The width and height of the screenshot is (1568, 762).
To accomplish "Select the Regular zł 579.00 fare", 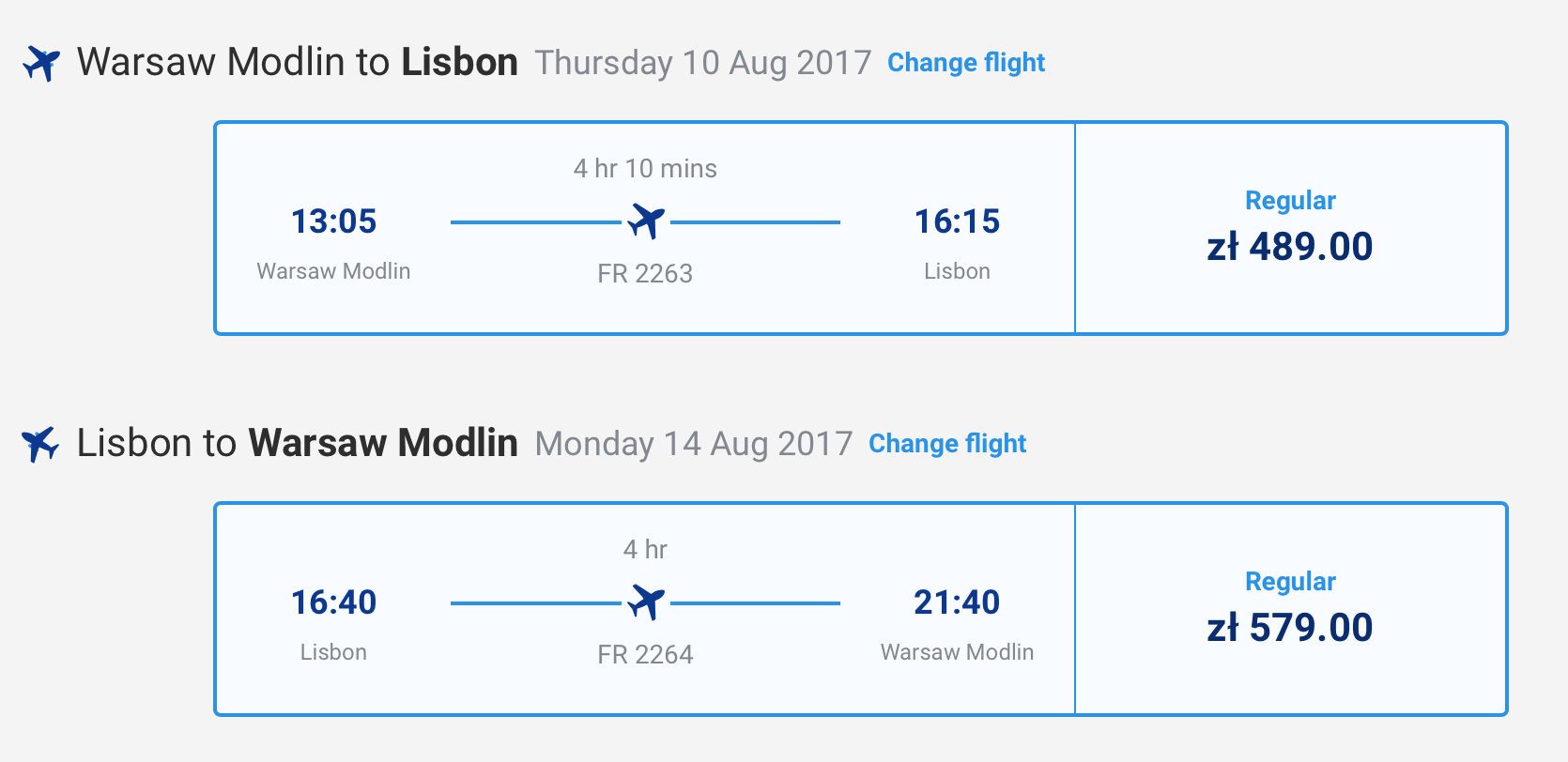I will [1290, 609].
